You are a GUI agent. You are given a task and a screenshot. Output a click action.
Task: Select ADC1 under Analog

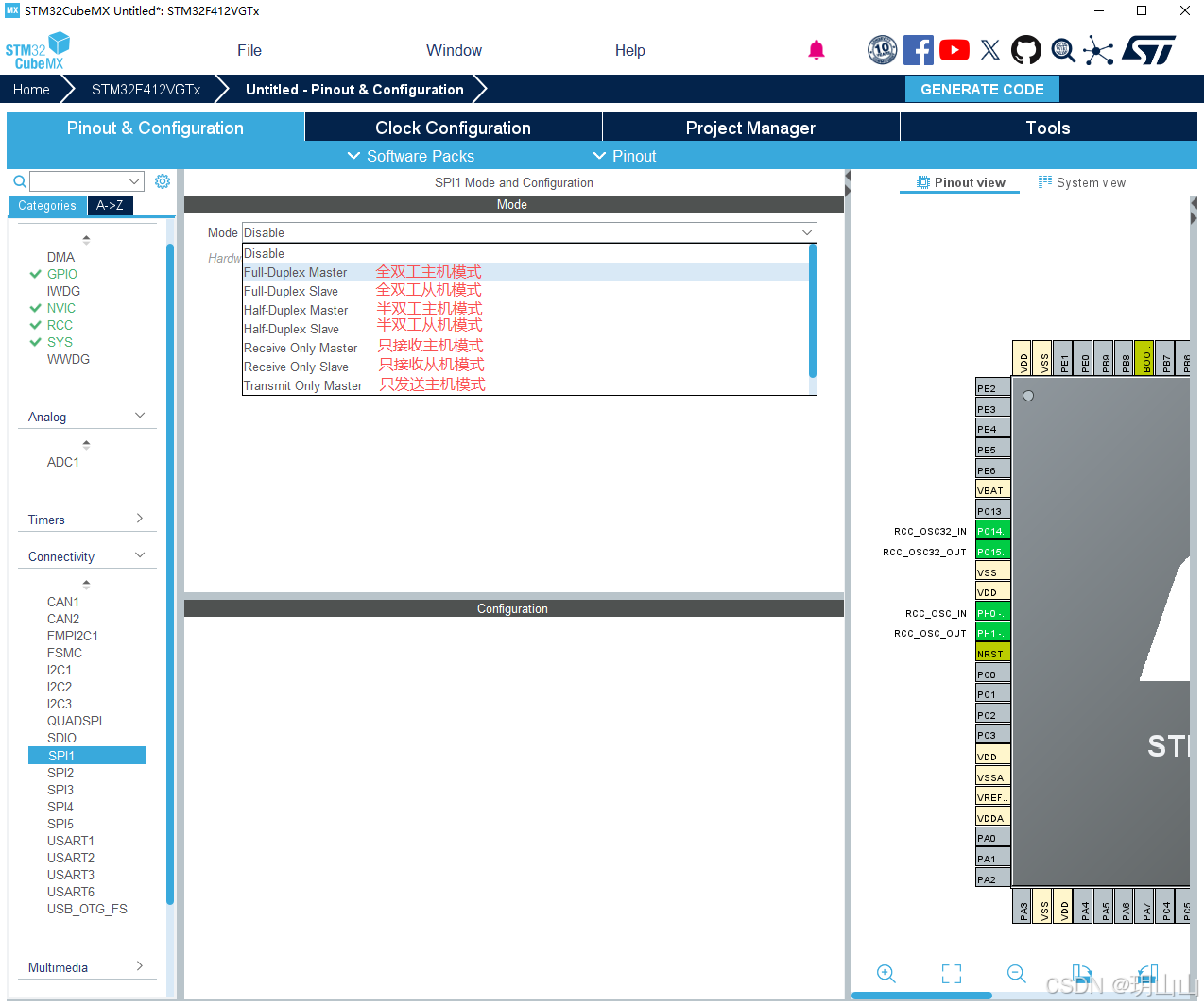pos(63,462)
